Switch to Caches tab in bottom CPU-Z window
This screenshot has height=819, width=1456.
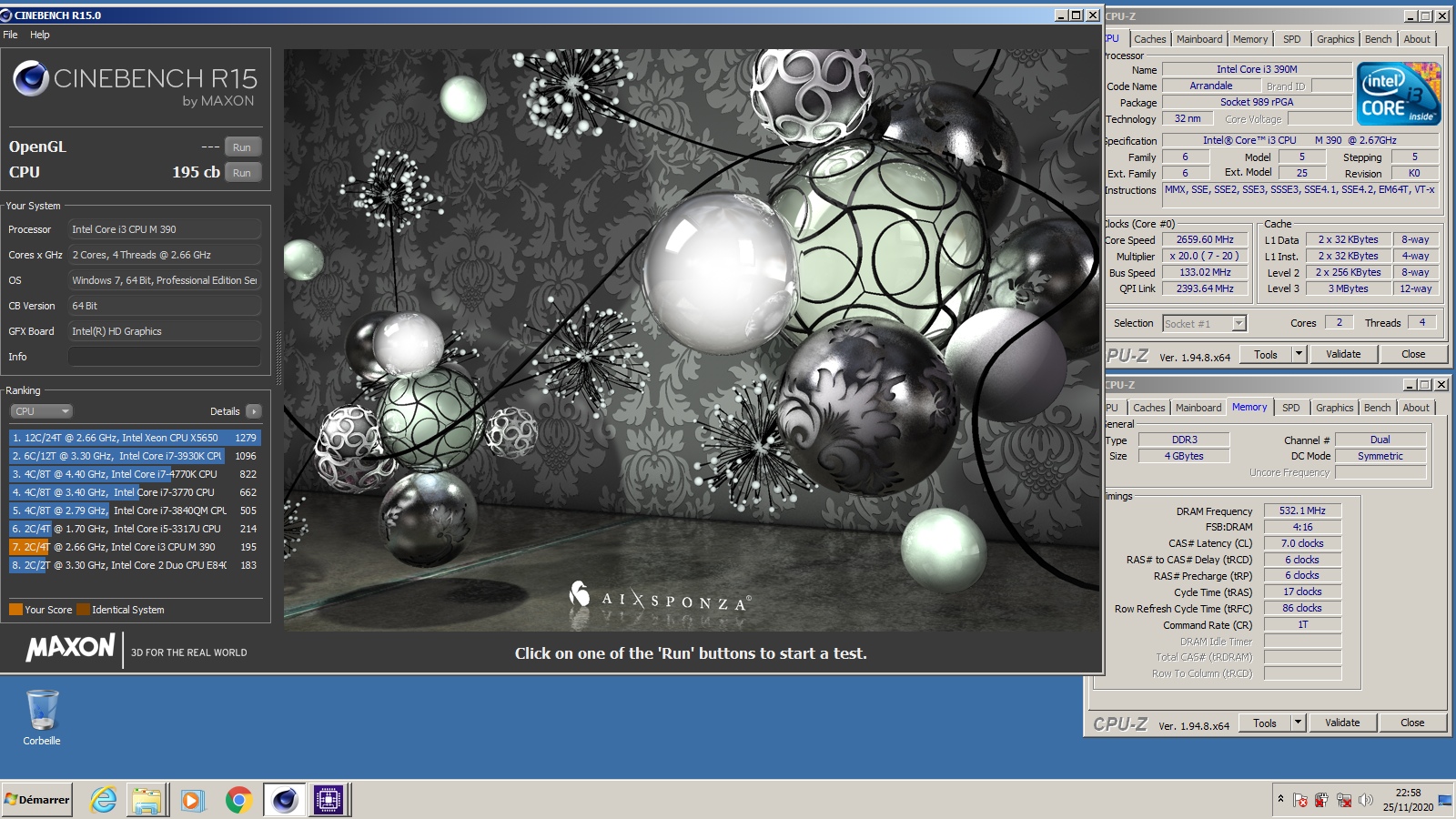pyautogui.click(x=1149, y=408)
